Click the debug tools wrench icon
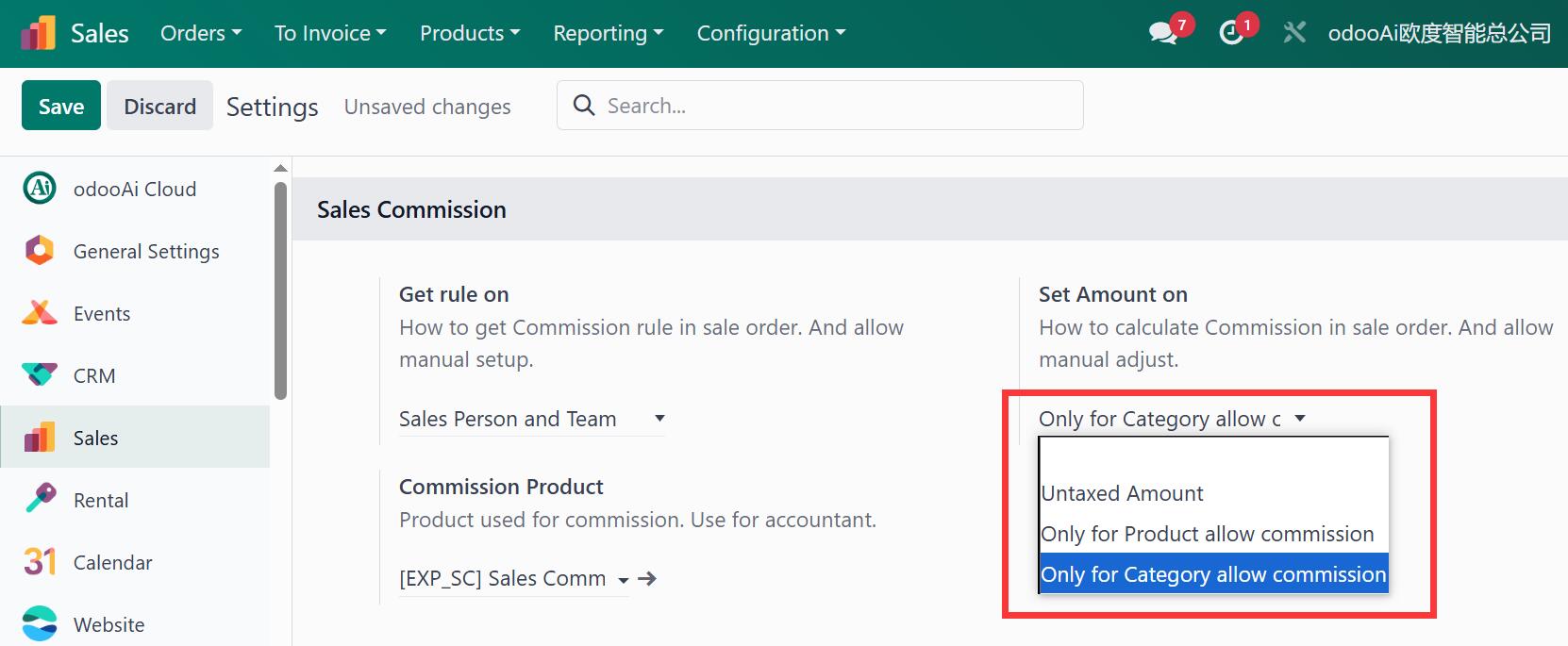 [x=1294, y=33]
